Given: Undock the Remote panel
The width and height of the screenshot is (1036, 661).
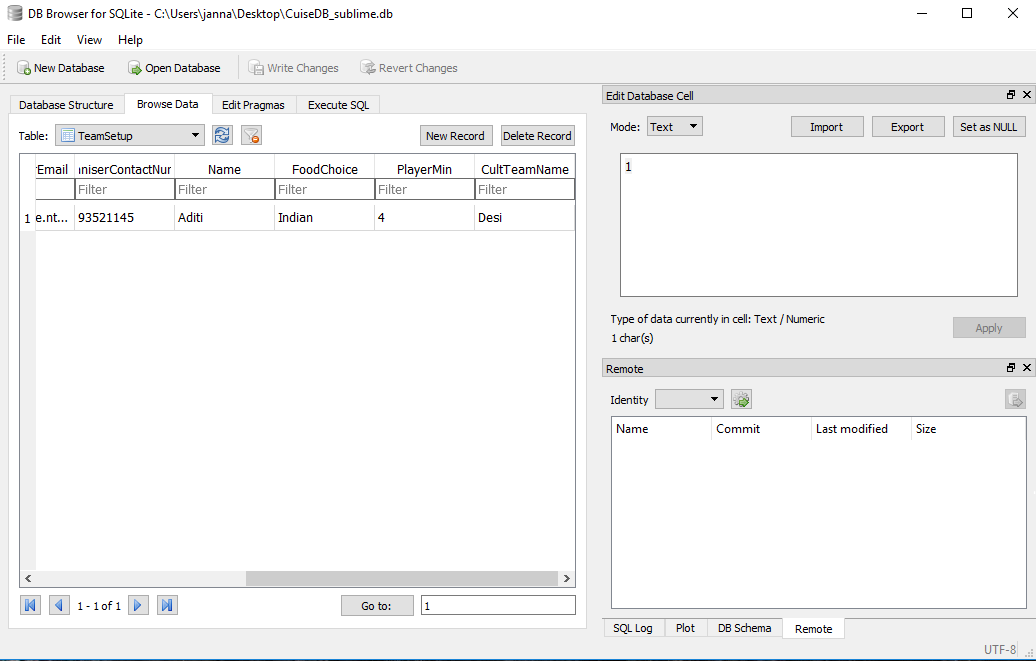Looking at the screenshot, I should coord(1011,368).
